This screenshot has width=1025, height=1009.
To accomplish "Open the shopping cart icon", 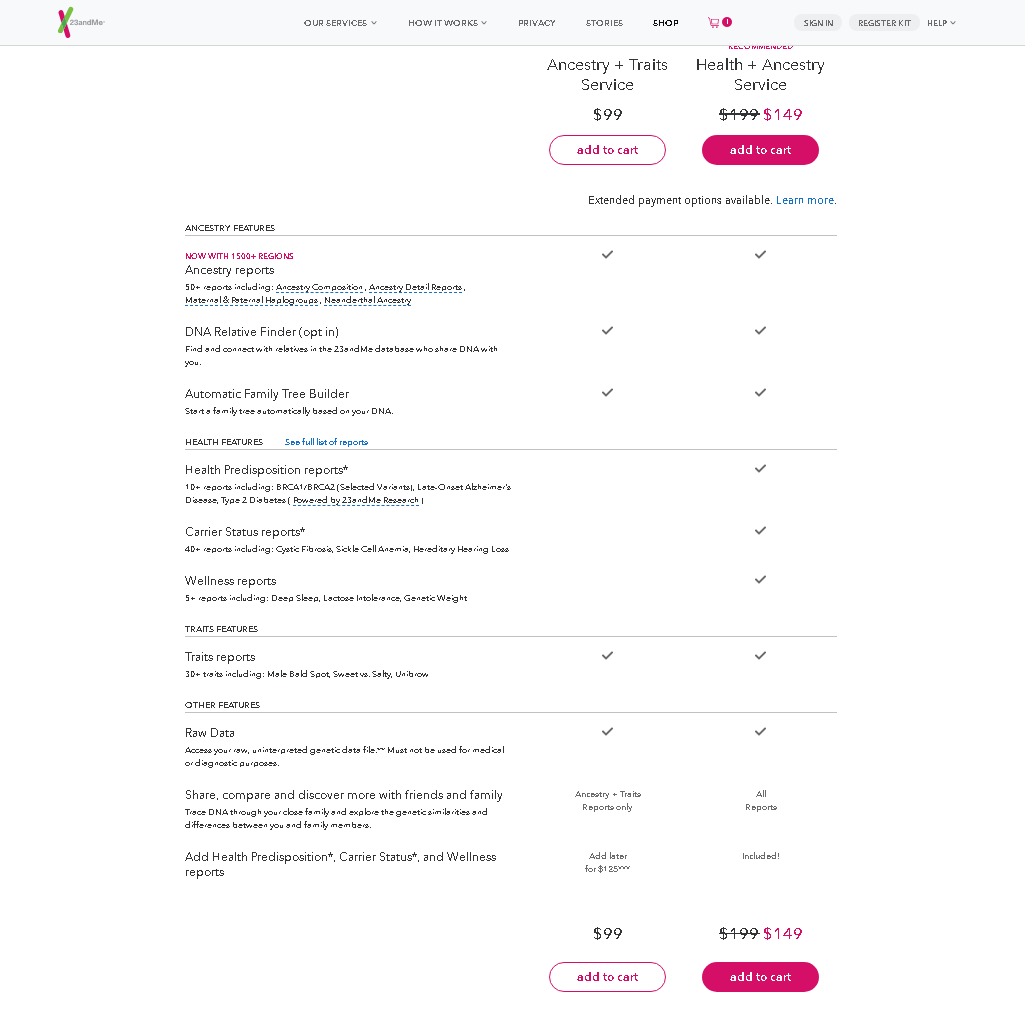I will pyautogui.click(x=714, y=22).
